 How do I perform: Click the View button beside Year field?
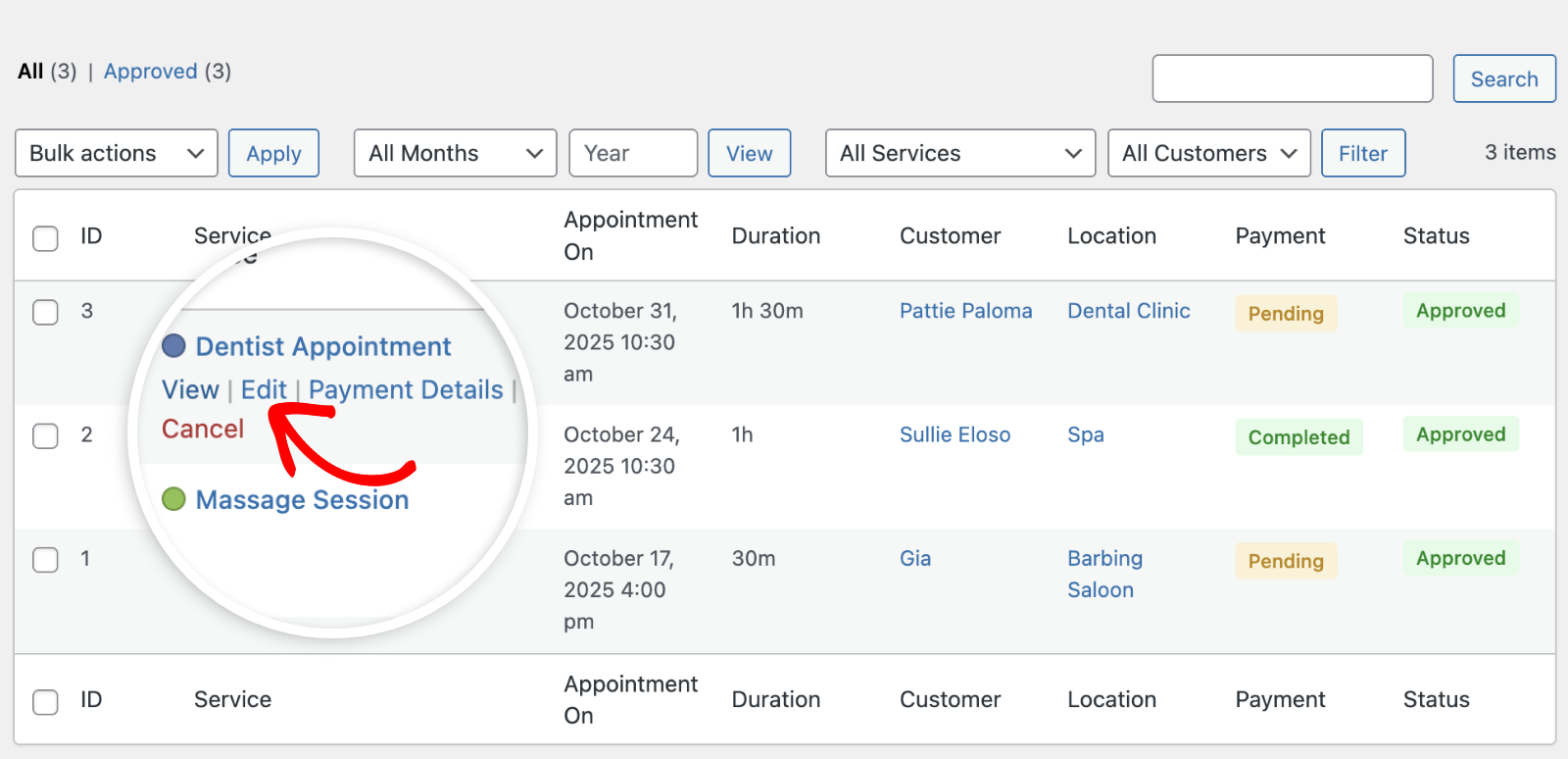[750, 153]
